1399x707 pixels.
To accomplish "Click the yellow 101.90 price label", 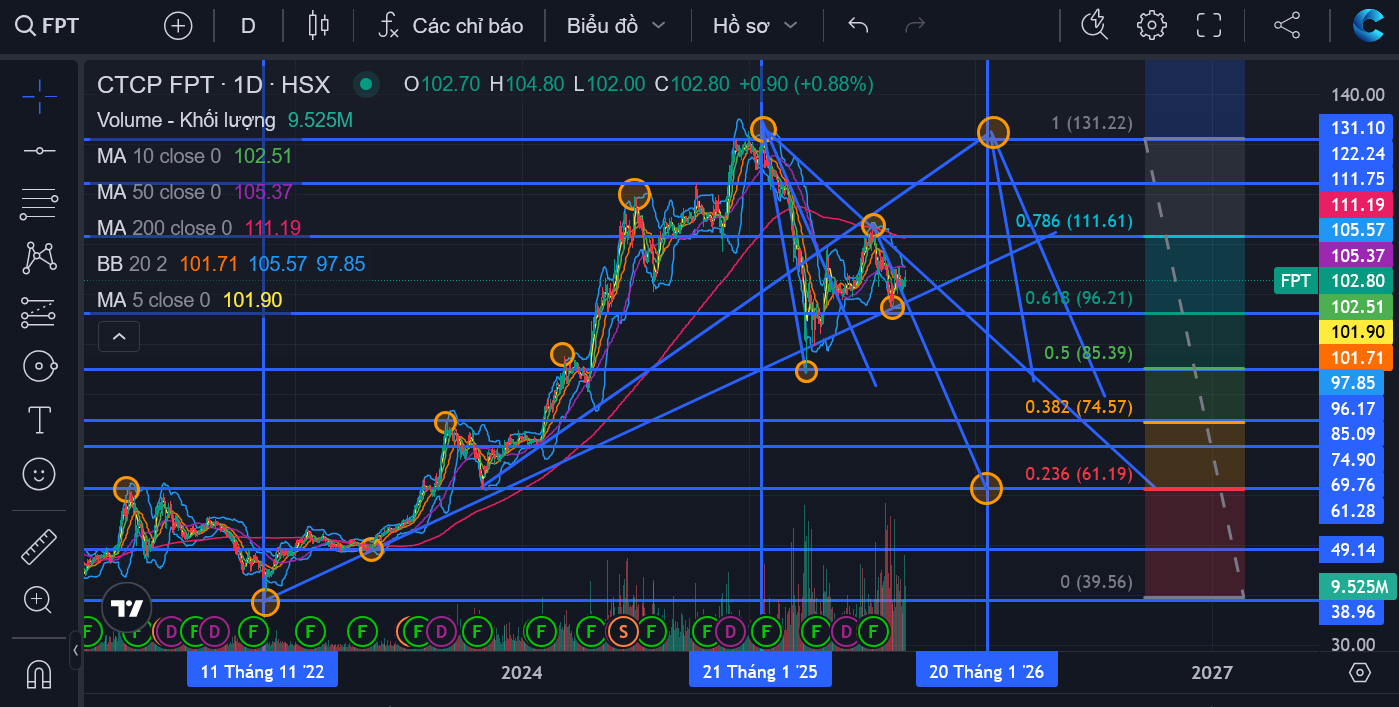I will pyautogui.click(x=1359, y=332).
